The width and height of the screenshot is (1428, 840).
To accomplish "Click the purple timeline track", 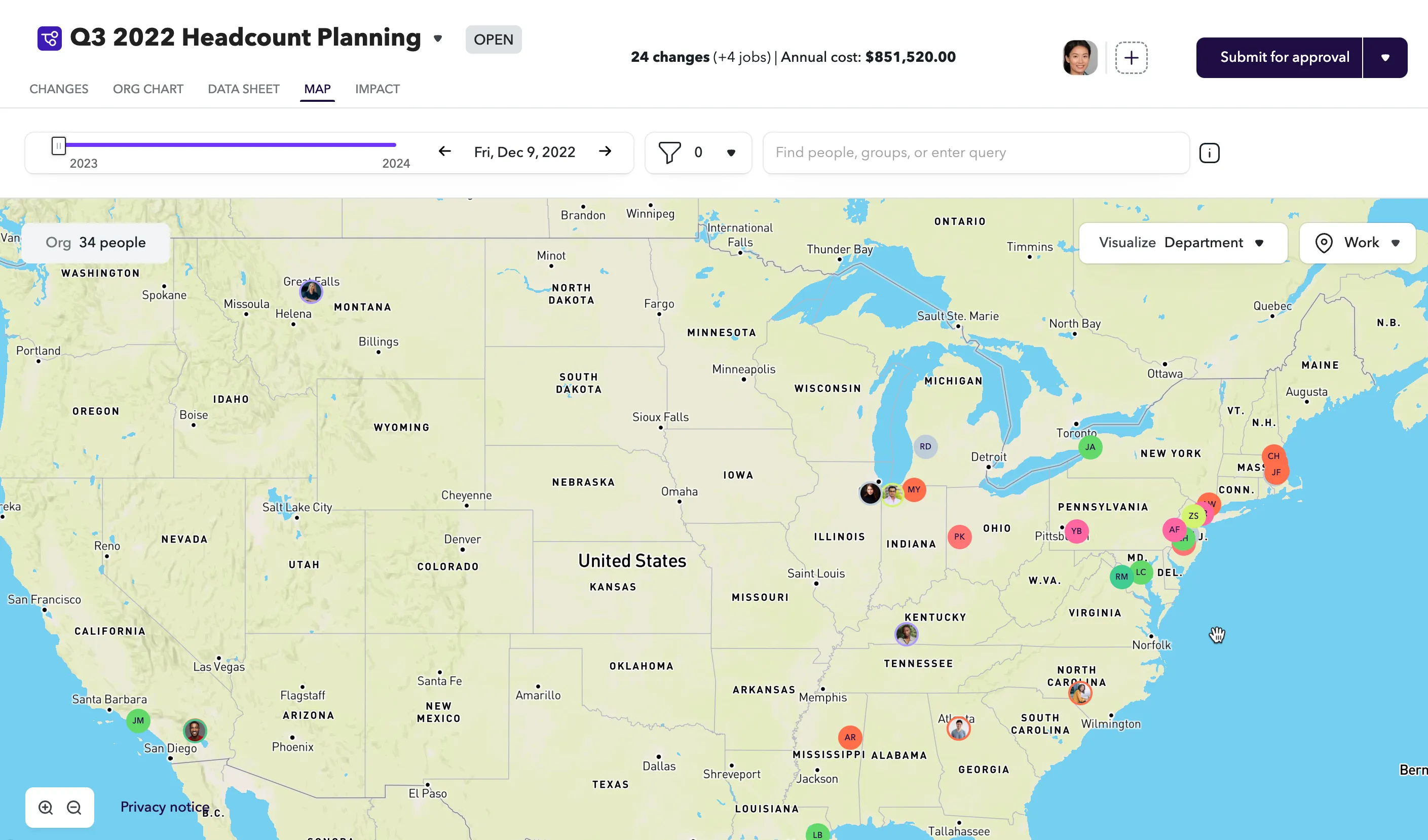I will (x=231, y=145).
